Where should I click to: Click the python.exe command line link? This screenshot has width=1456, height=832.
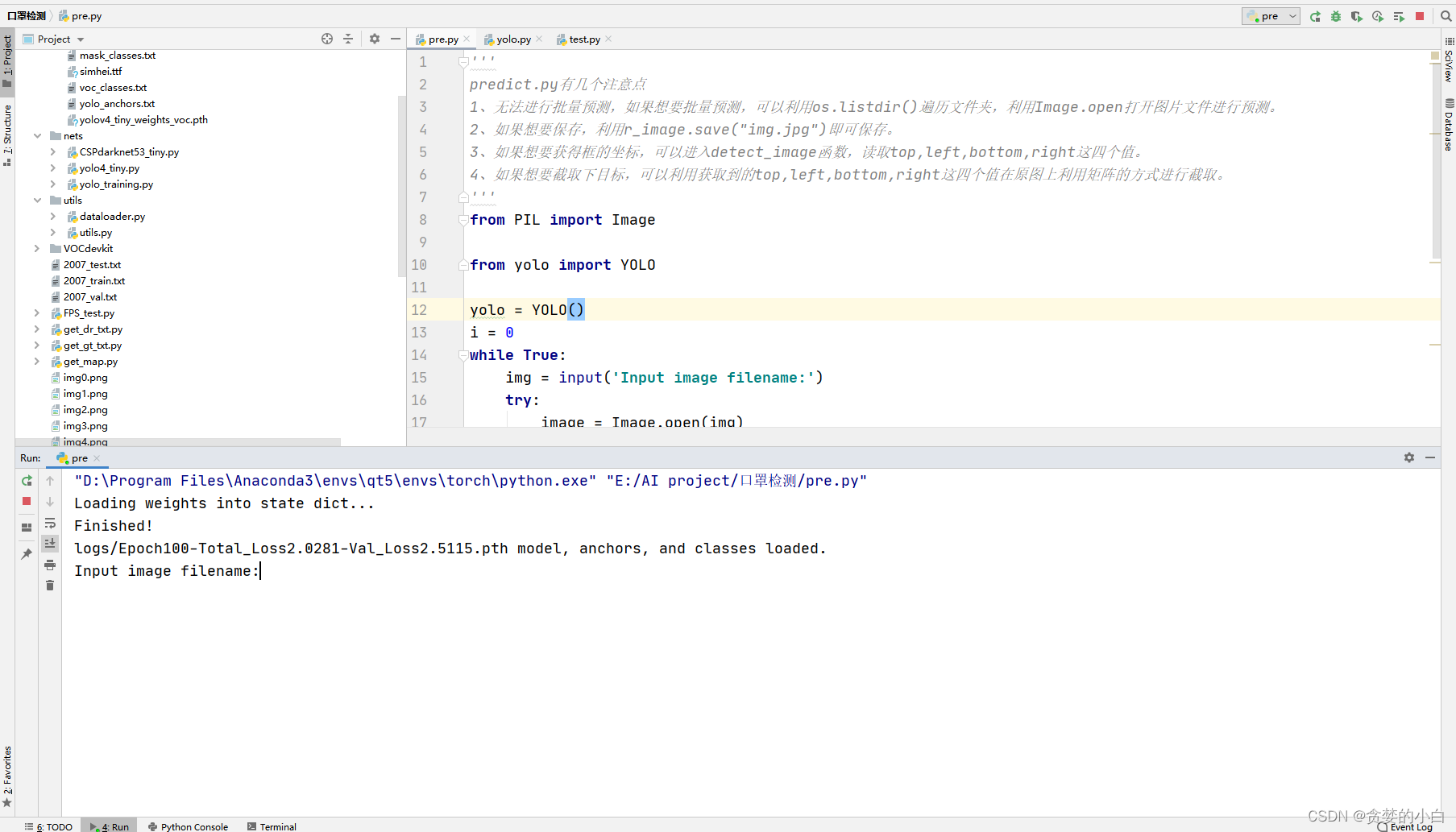(335, 481)
